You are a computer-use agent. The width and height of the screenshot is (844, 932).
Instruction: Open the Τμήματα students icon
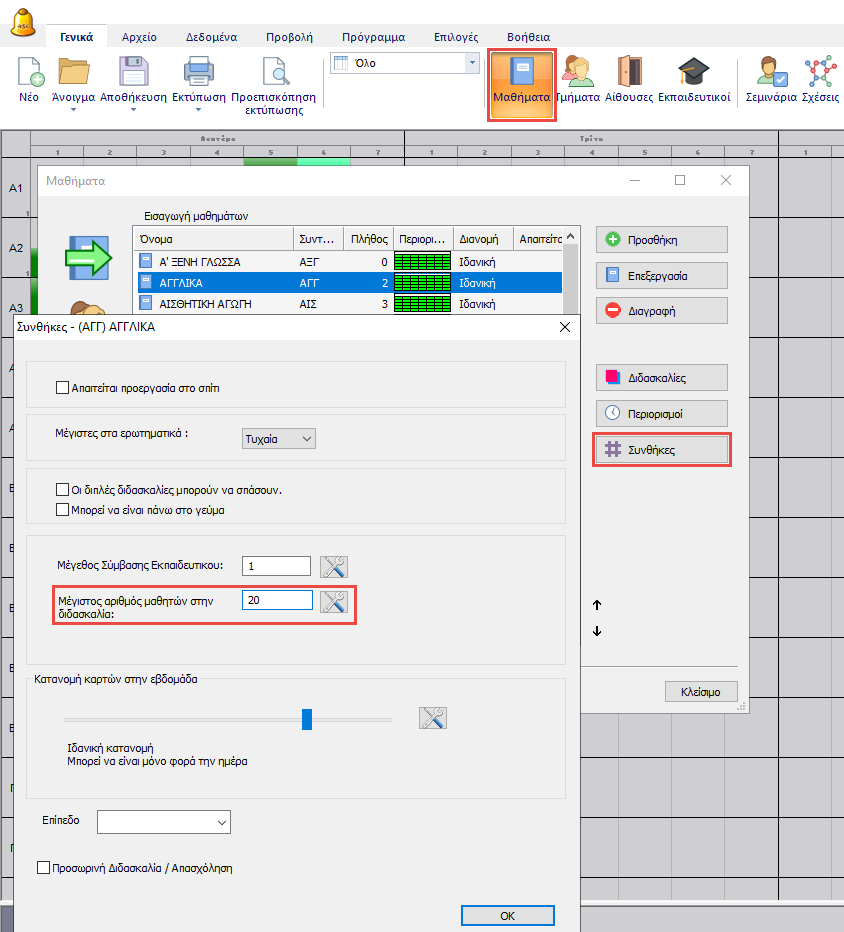pos(577,76)
